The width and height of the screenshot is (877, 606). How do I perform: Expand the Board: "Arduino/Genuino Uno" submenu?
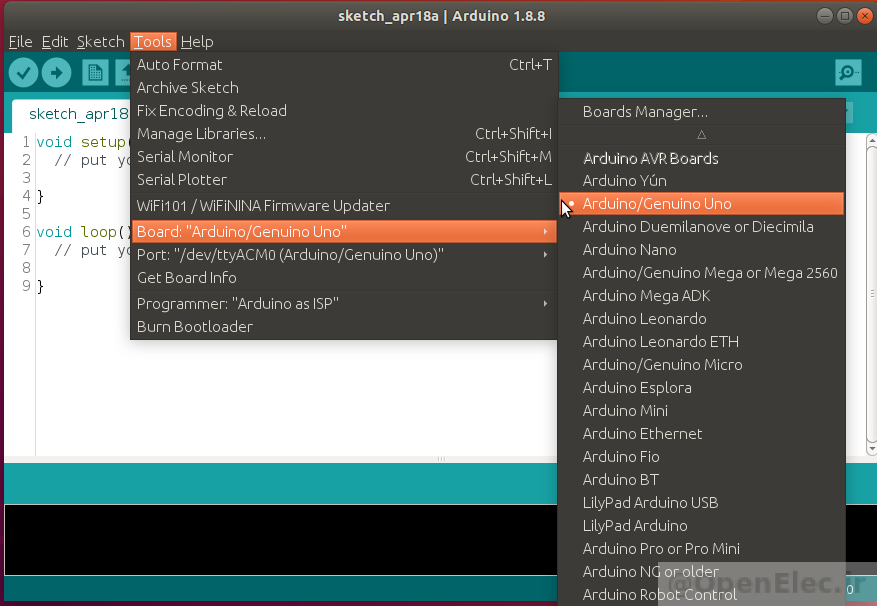pos(344,232)
